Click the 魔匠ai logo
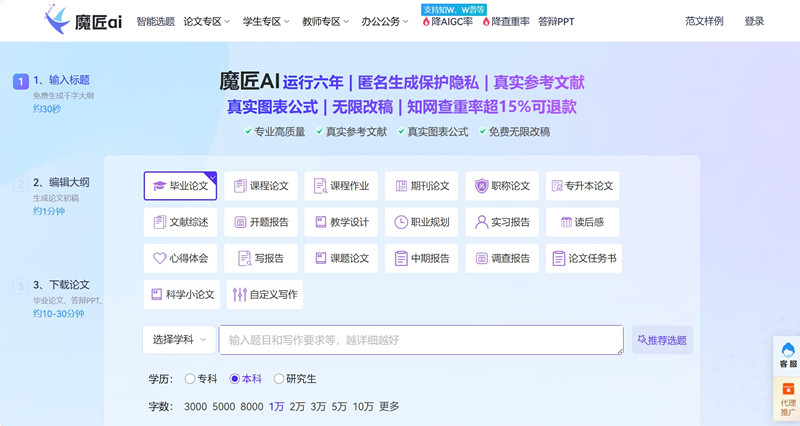Image resolution: width=800 pixels, height=426 pixels. (83, 20)
